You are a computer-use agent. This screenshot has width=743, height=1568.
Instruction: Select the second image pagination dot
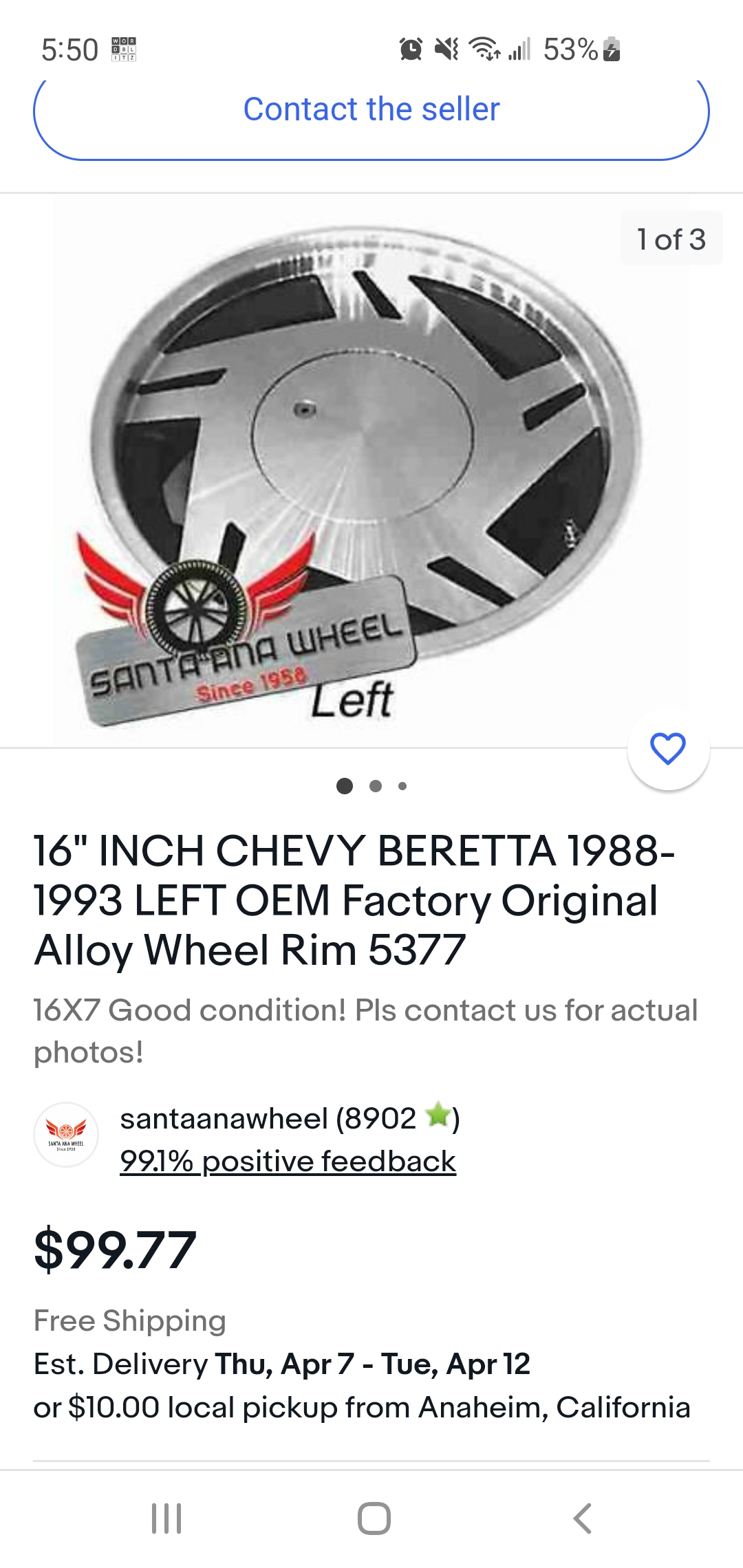(376, 786)
